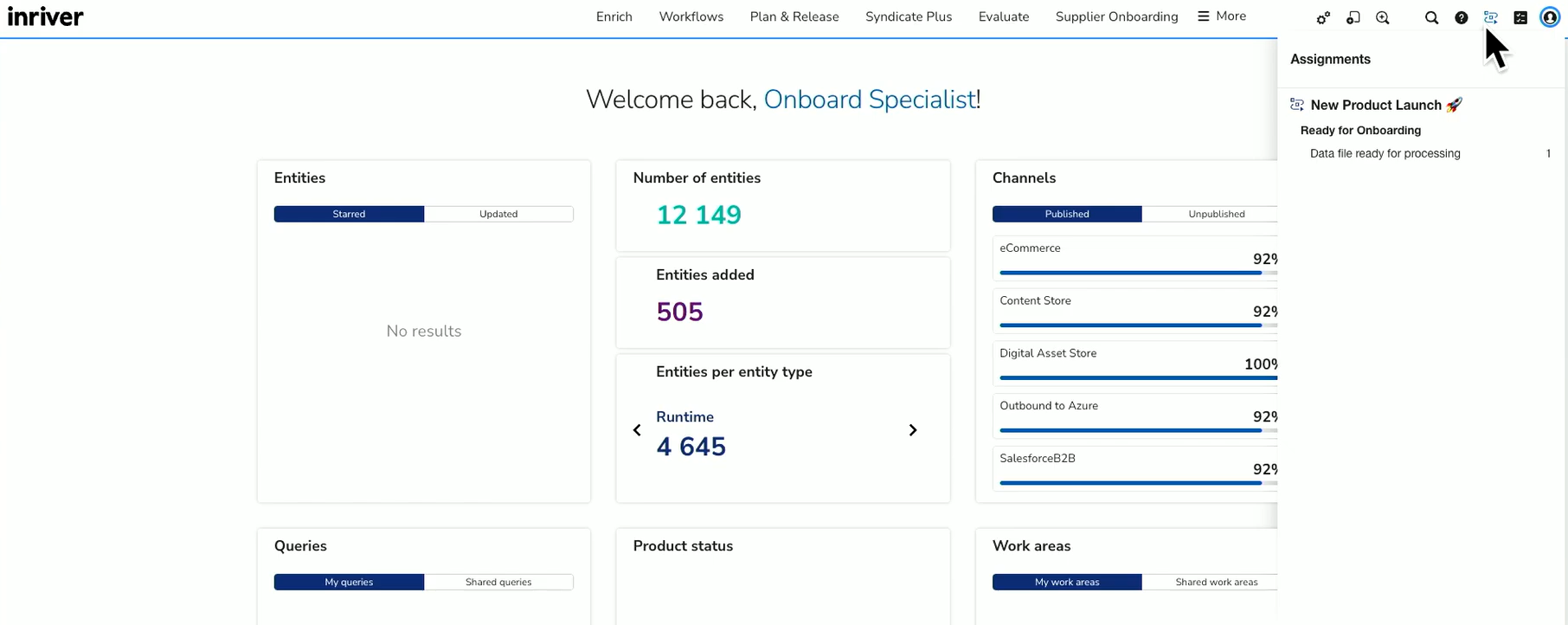The image size is (1568, 625).
Task: Open settings via the gears icon
Action: pyautogui.click(x=1323, y=17)
